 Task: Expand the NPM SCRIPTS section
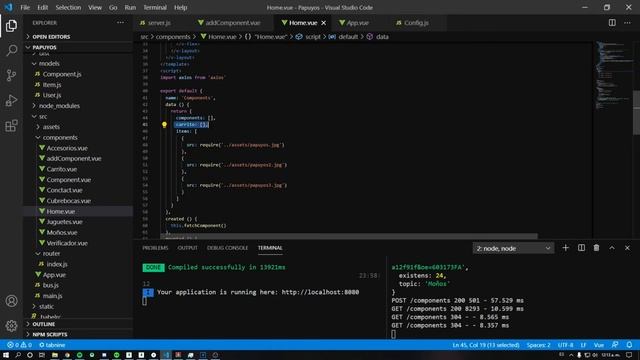[49, 334]
